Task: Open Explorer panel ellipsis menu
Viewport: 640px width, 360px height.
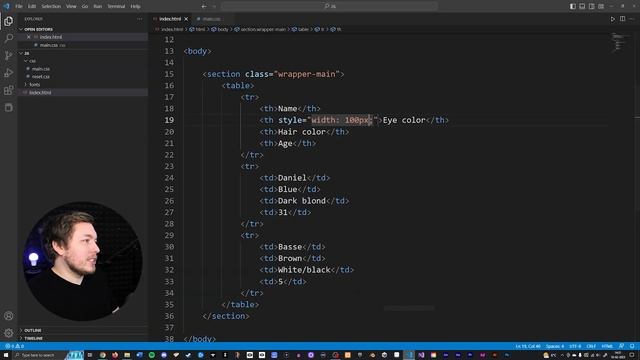Action: point(140,19)
